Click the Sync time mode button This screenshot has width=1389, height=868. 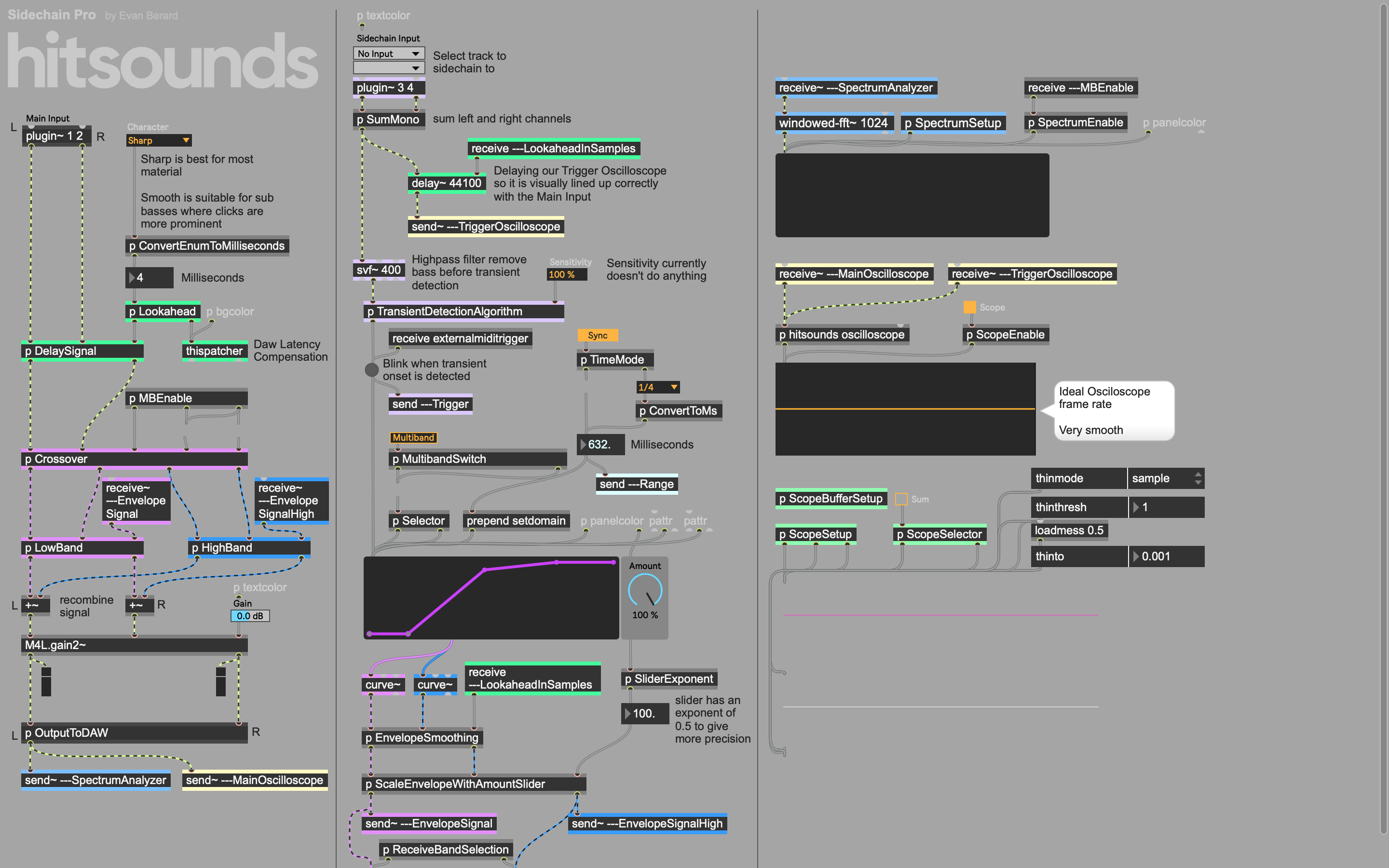(598, 335)
